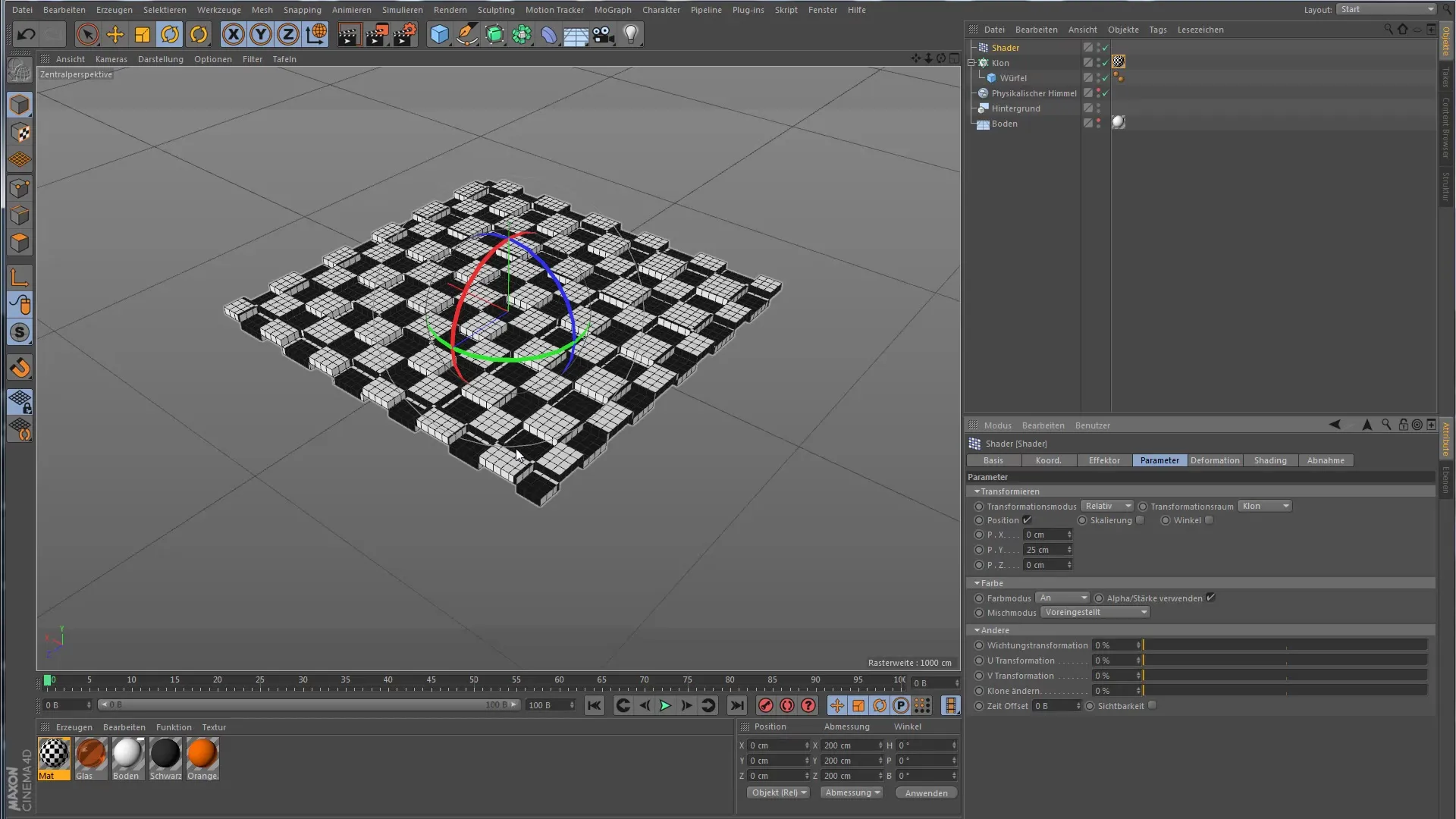
Task: Select the Live Selection tool
Action: (x=87, y=34)
